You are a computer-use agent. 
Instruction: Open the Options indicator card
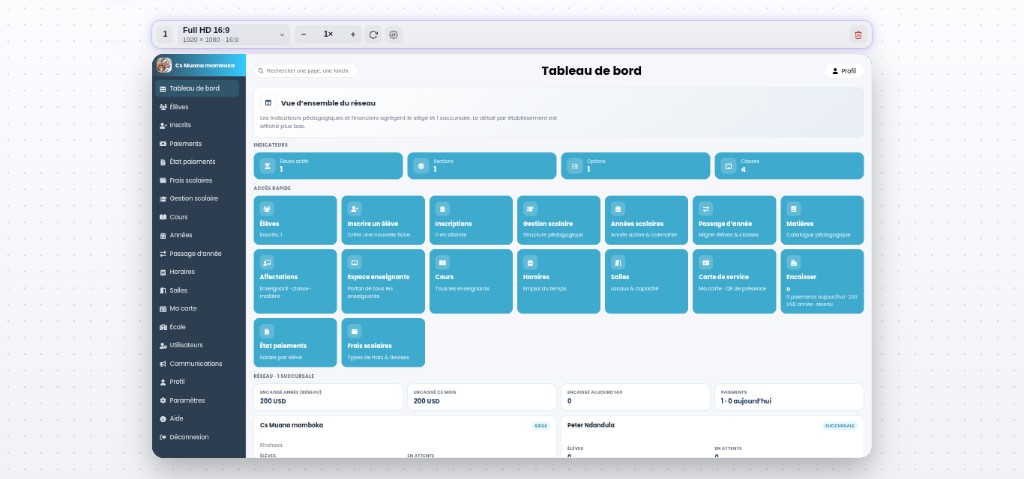point(635,166)
